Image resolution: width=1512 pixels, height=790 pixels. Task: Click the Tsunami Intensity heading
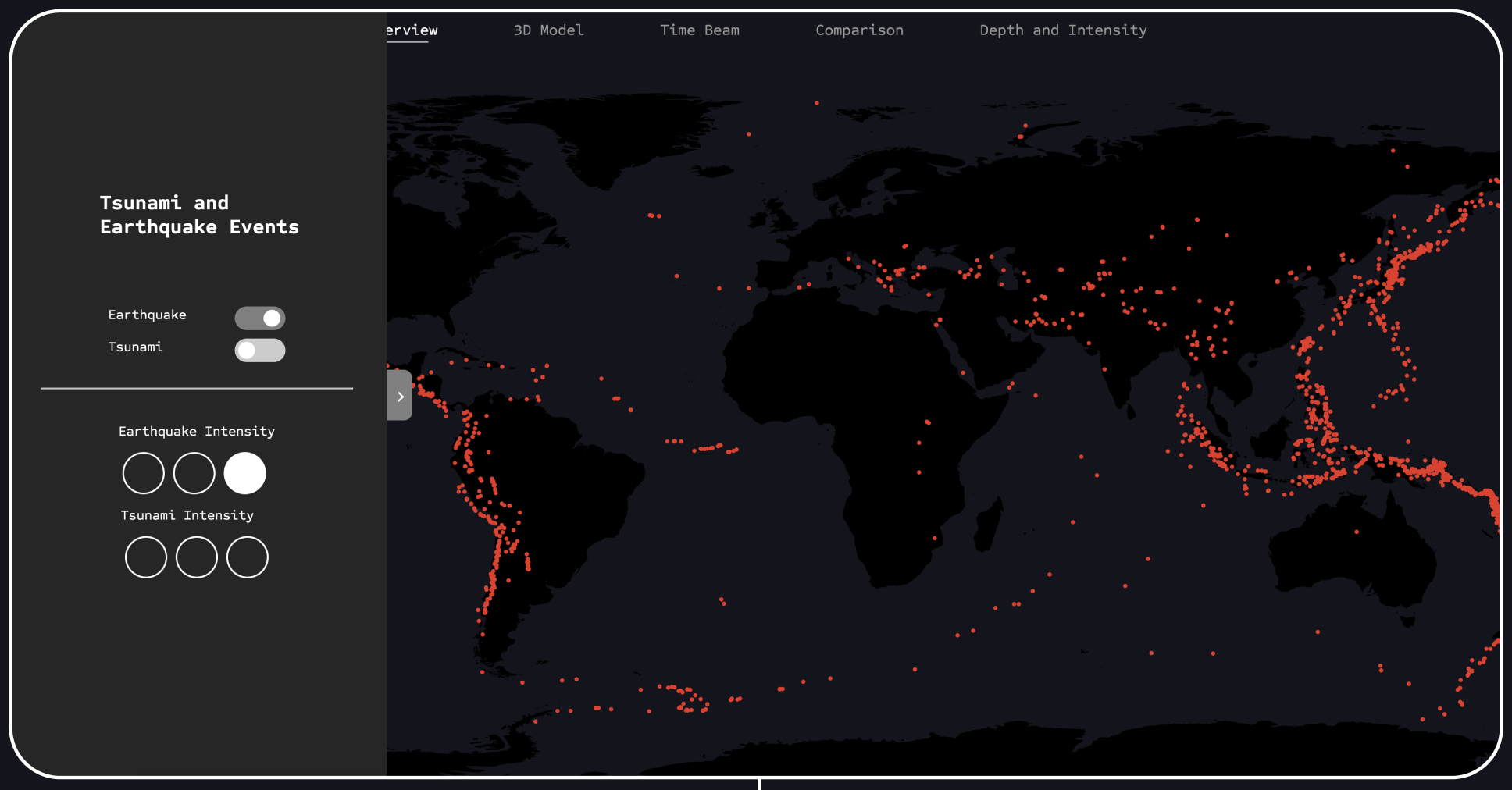click(187, 515)
